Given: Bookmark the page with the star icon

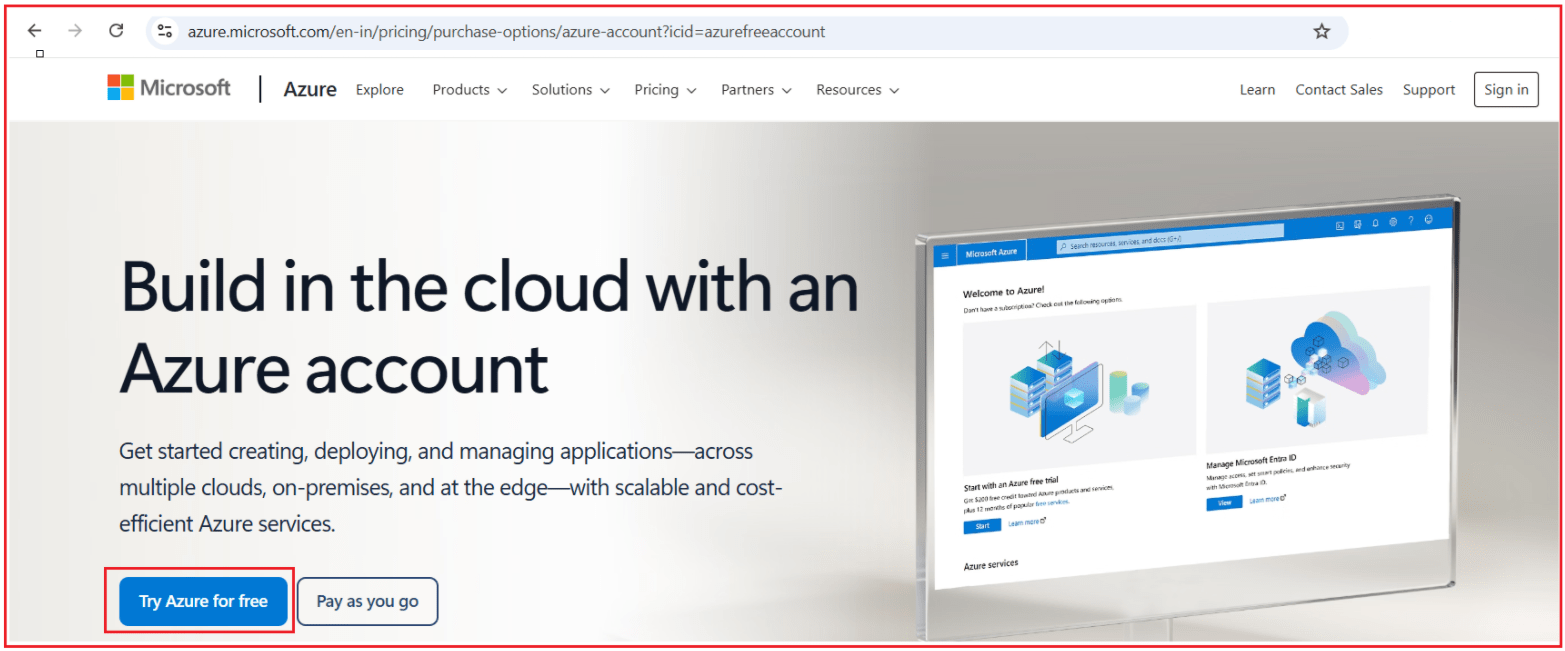Looking at the screenshot, I should 1322,31.
